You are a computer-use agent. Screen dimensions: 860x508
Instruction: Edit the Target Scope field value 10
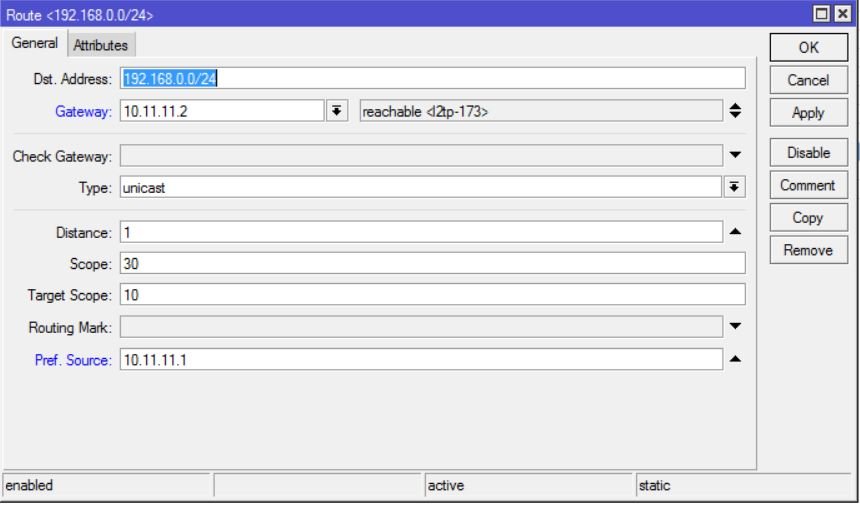[x=432, y=295]
